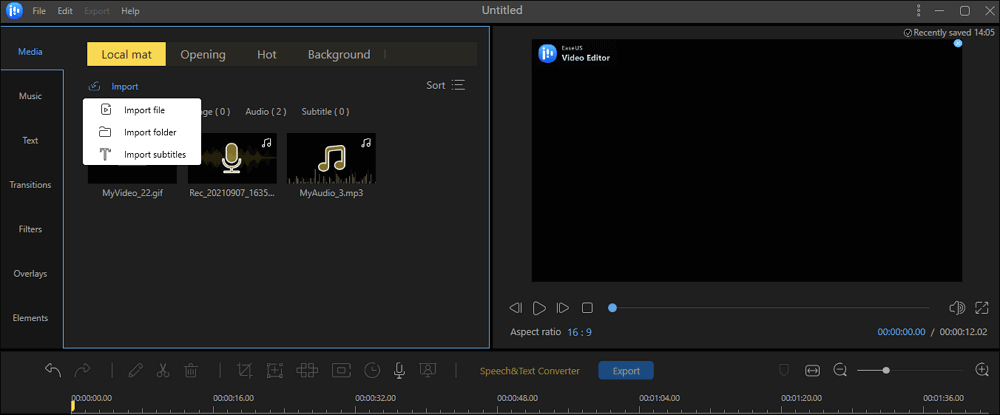Click the Undo arrow in the timeline toolbar

tap(54, 370)
